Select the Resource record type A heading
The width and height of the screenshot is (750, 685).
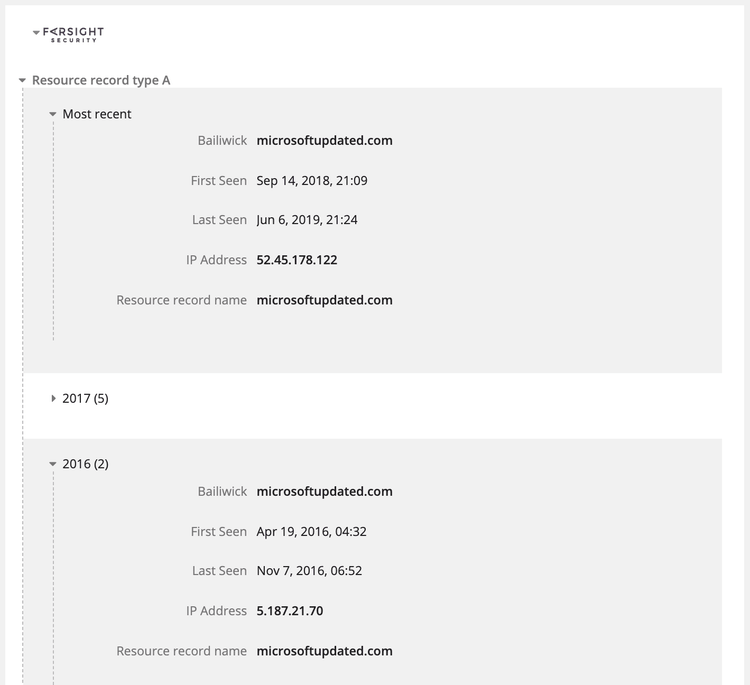(x=101, y=80)
